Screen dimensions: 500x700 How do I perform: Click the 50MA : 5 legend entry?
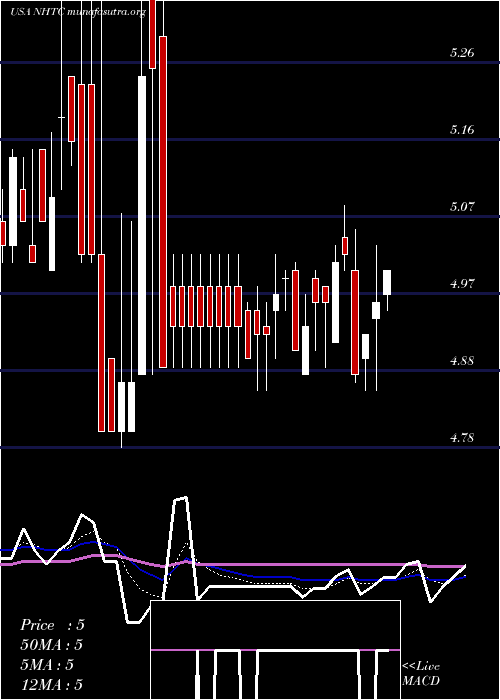52,645
